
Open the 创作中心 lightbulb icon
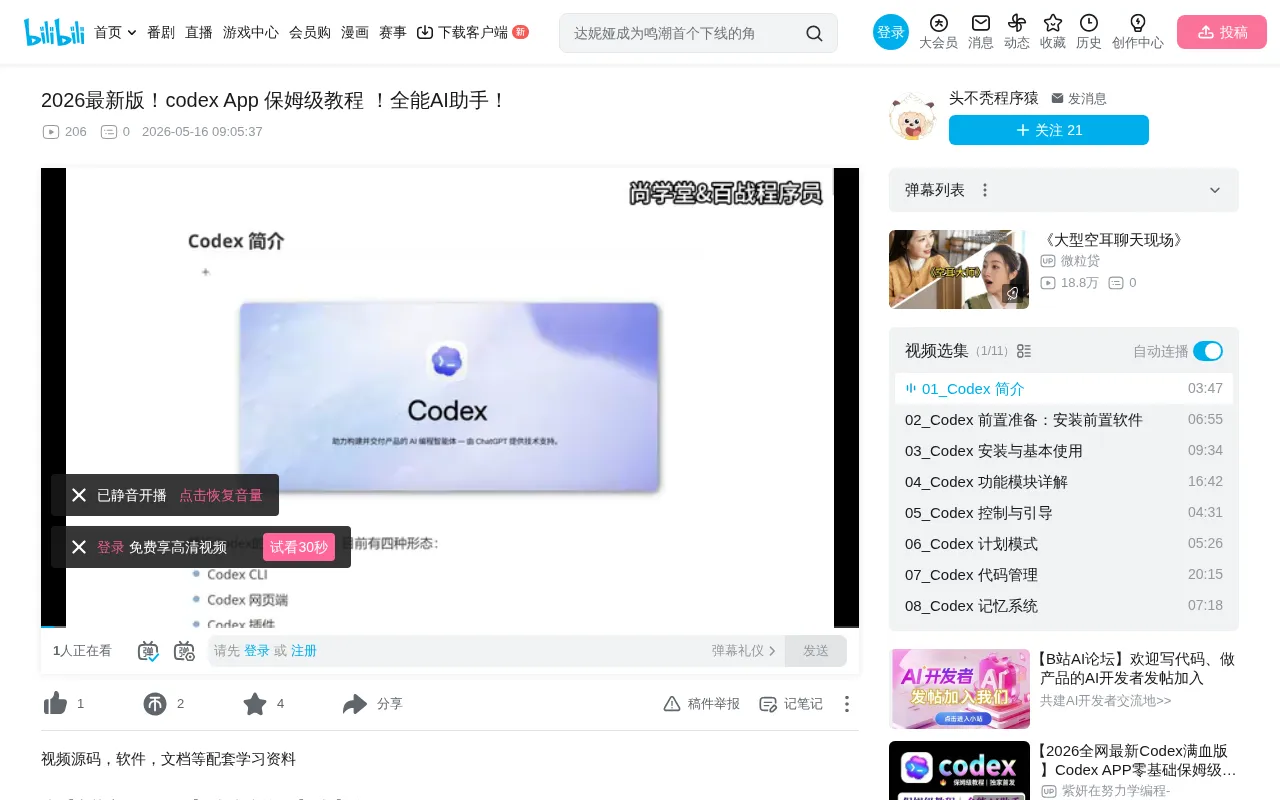pos(1138,23)
